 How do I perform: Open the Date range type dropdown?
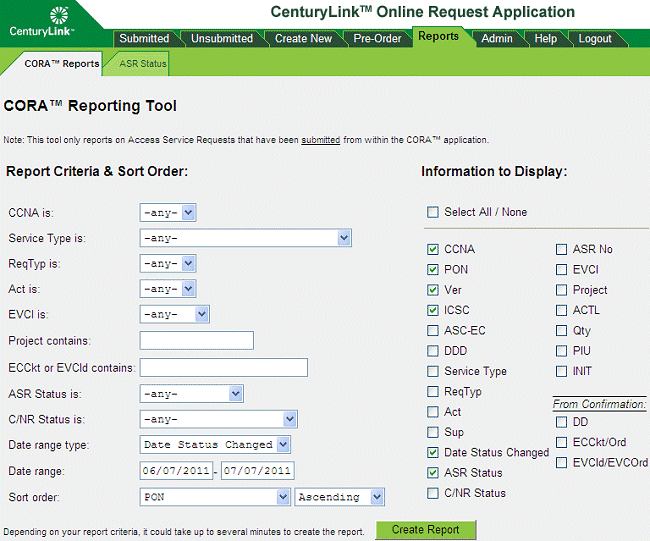(x=215, y=445)
